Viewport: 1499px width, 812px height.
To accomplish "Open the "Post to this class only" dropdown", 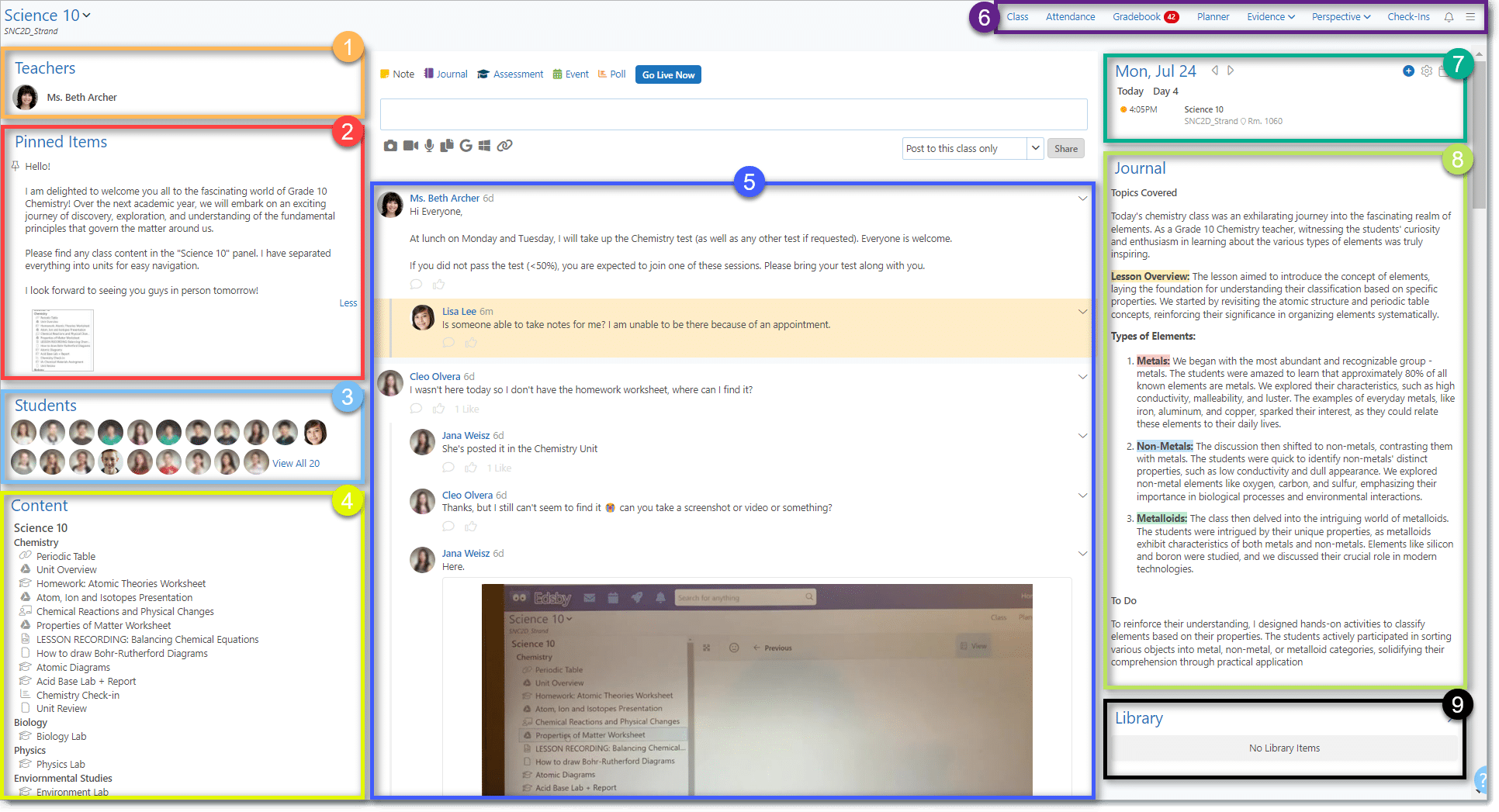I will [973, 149].
